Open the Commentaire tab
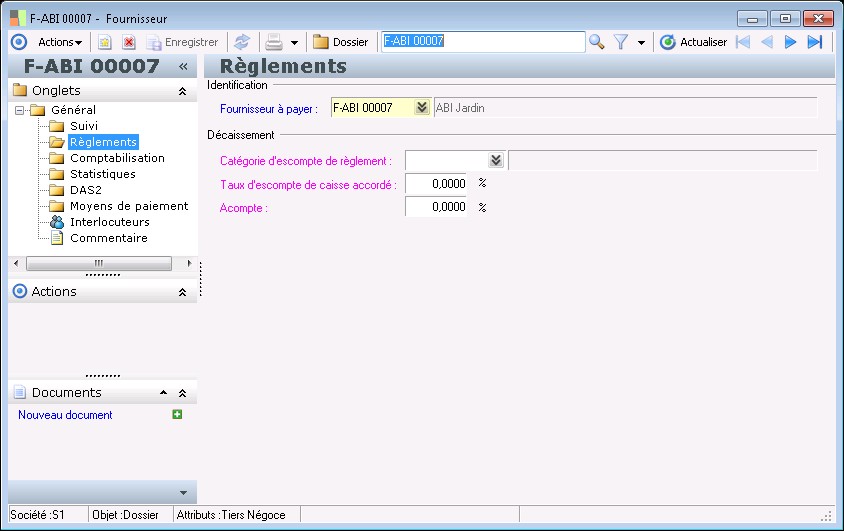The height and width of the screenshot is (531, 844). pyautogui.click(x=108, y=238)
